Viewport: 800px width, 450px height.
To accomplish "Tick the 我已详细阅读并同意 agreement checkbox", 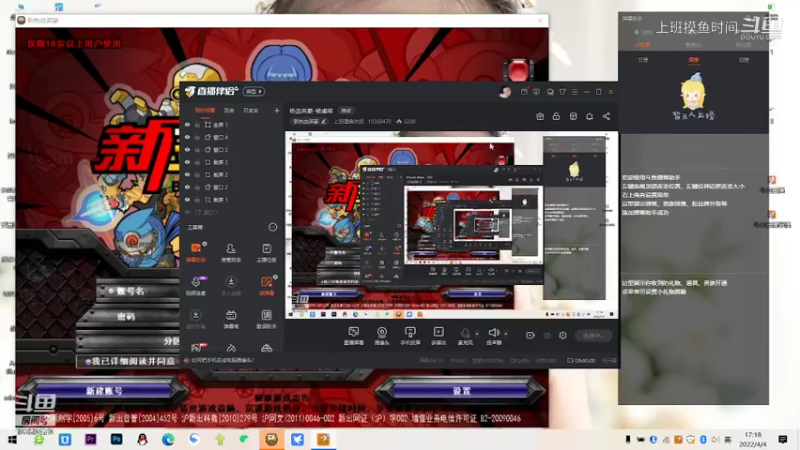I will [88, 362].
